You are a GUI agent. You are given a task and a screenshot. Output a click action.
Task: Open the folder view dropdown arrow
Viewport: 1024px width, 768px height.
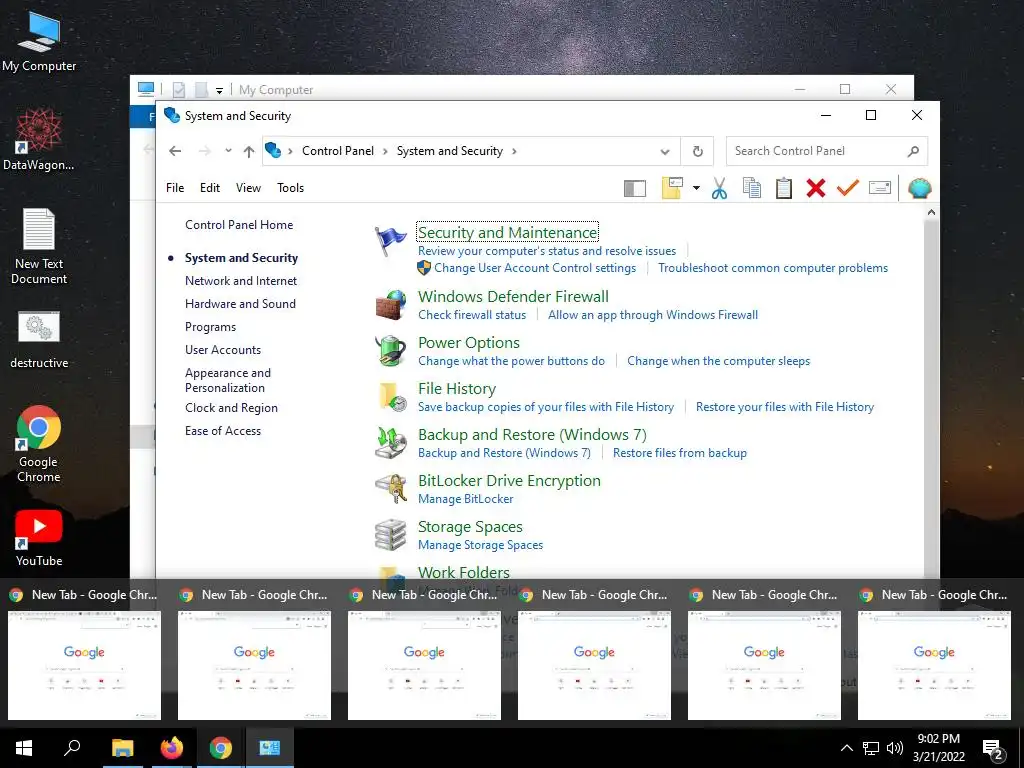pos(696,189)
